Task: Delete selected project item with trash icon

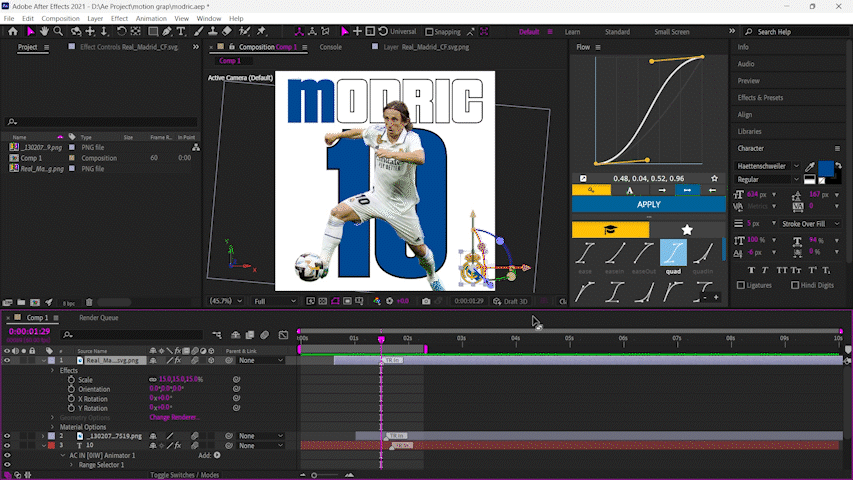Action: (x=89, y=303)
